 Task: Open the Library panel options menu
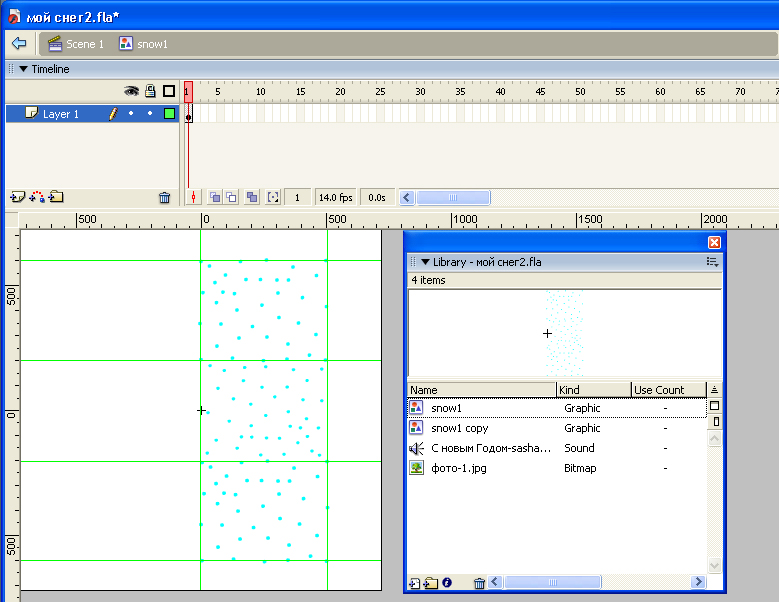[x=712, y=262]
